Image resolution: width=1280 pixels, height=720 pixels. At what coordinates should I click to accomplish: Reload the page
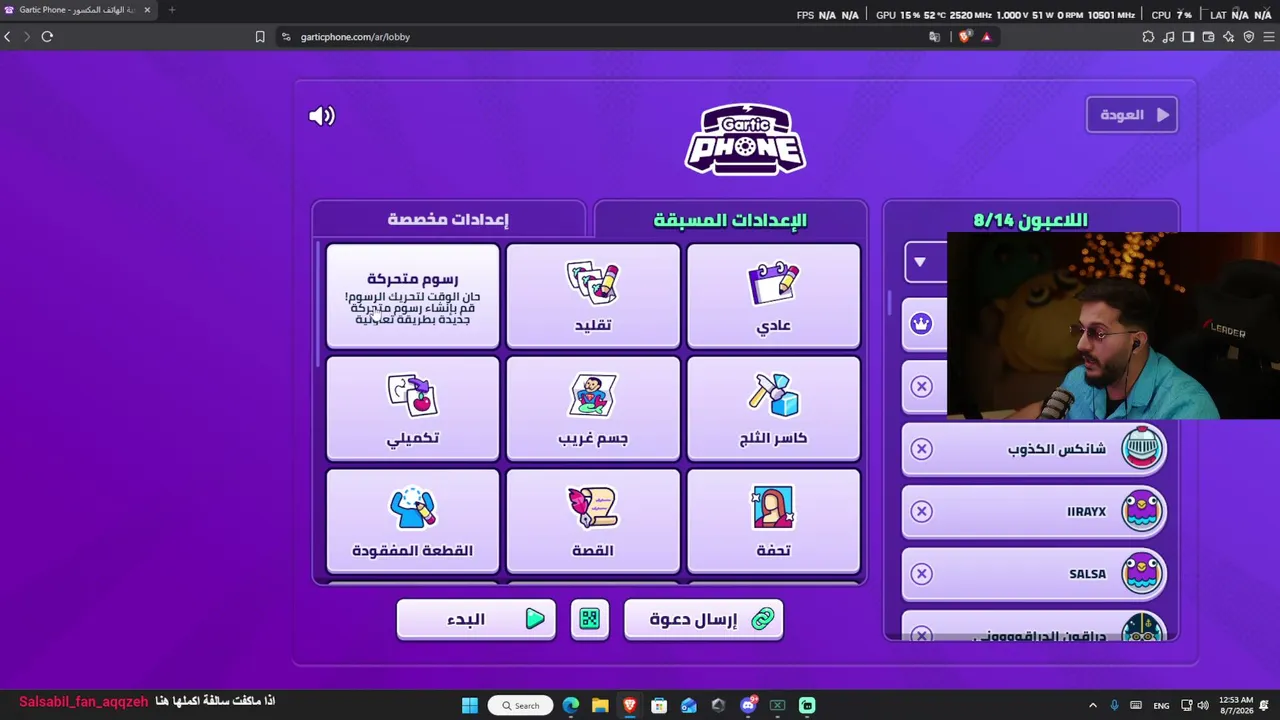(47, 37)
